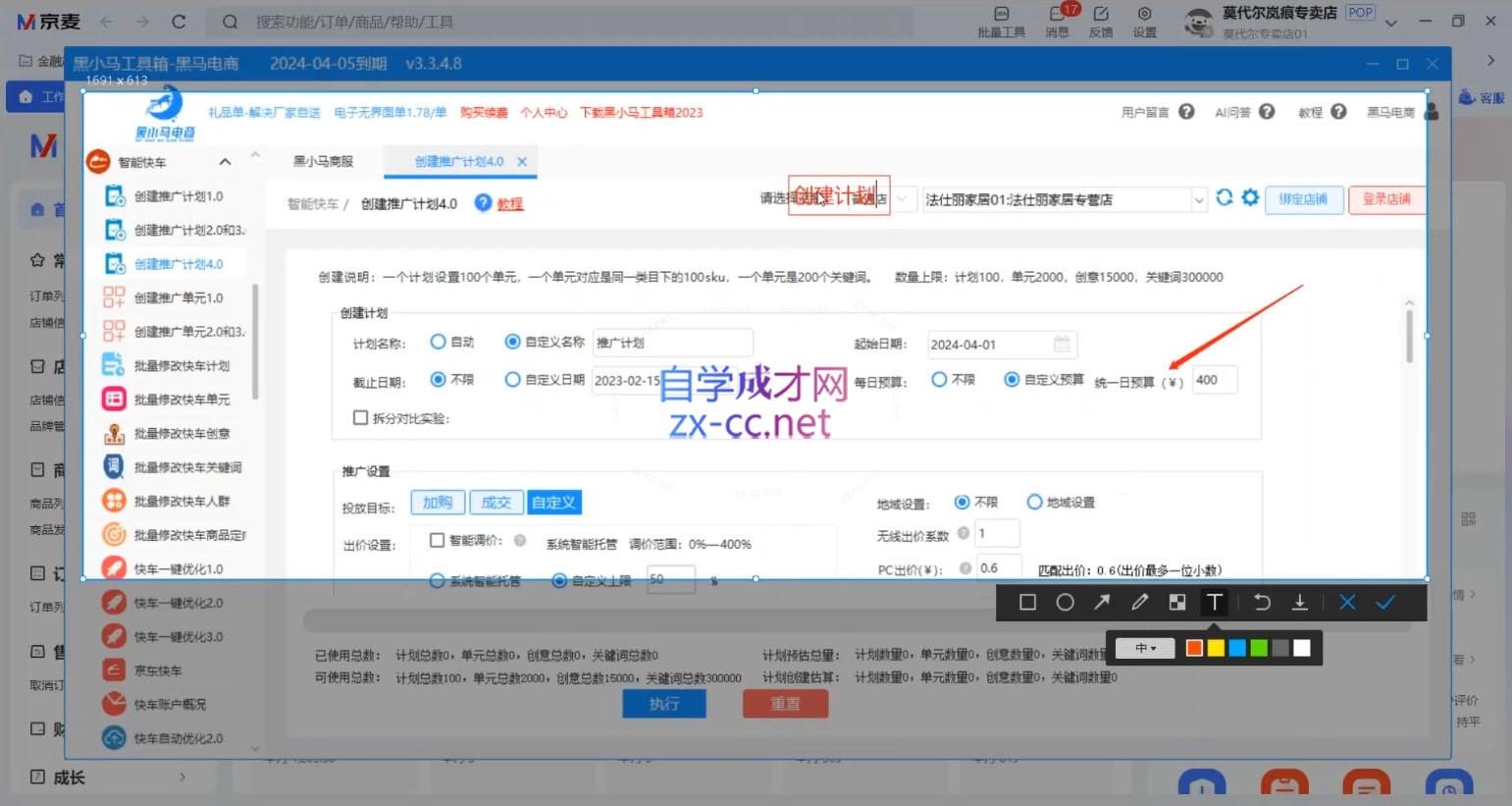
Task: Open the help icon next to 用户留言
Action: pos(1186,112)
